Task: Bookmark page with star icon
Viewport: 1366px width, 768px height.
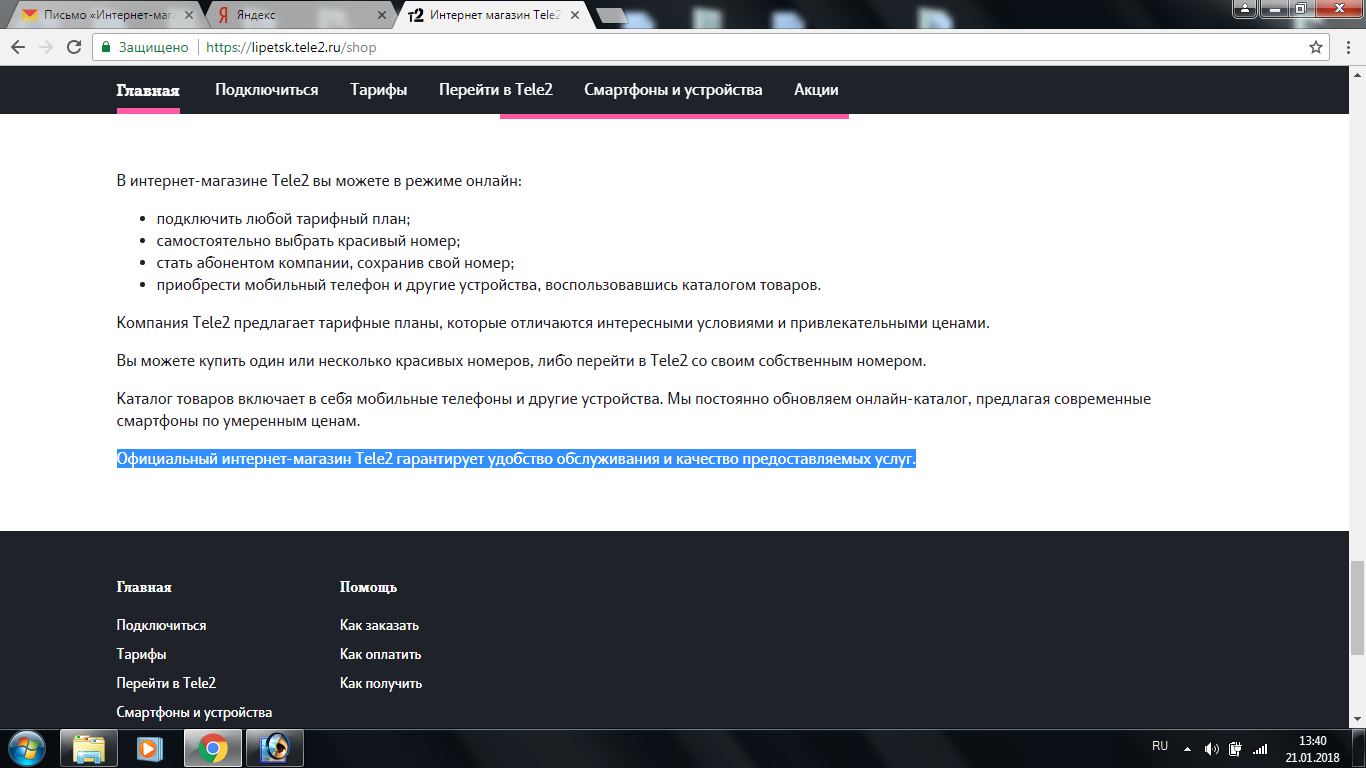Action: tap(1316, 47)
